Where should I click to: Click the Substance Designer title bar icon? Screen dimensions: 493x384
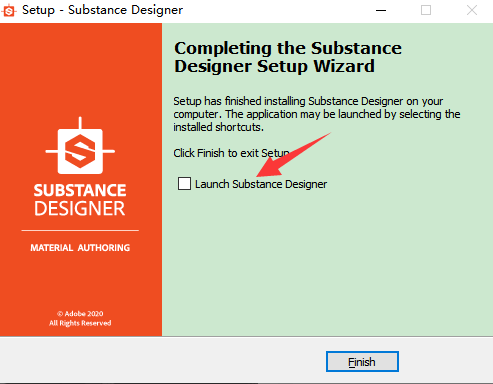(x=9, y=11)
